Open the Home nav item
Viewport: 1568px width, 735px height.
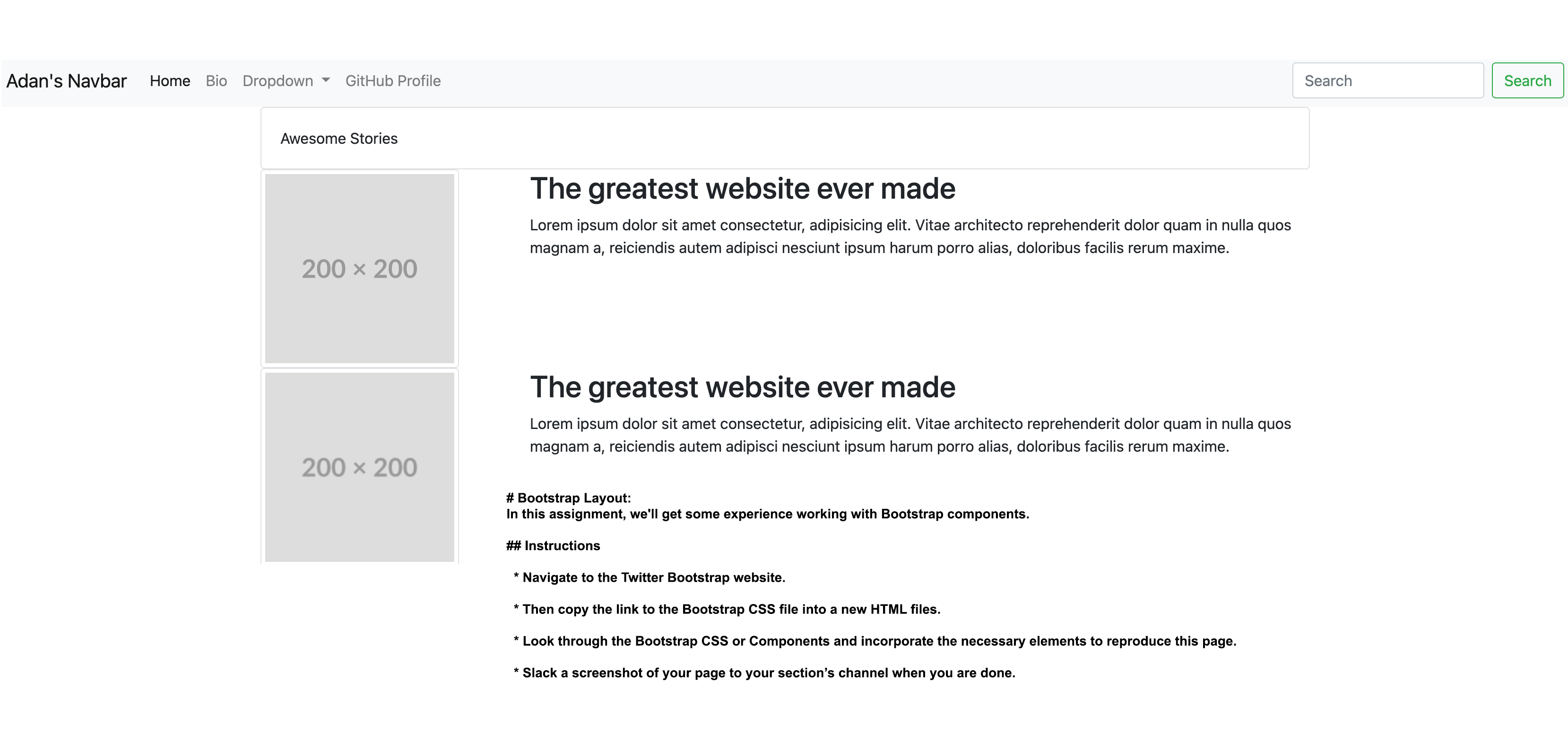pos(170,81)
